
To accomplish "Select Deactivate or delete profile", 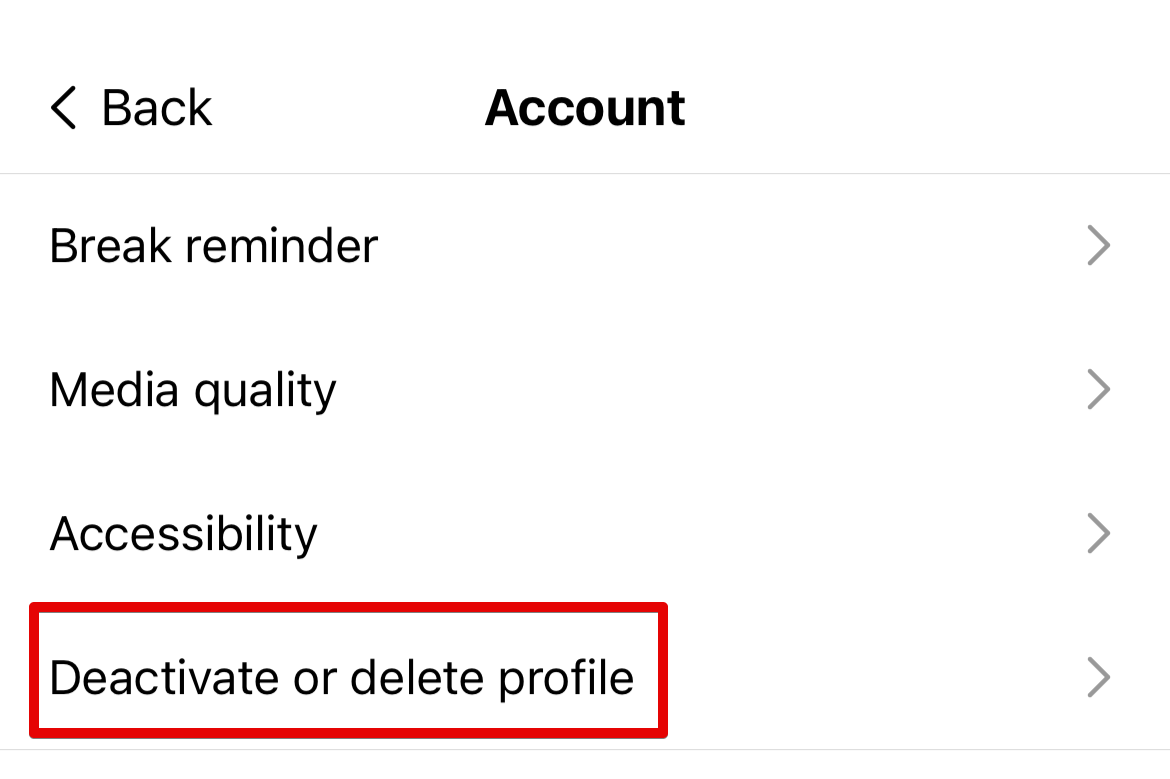I will [341, 678].
